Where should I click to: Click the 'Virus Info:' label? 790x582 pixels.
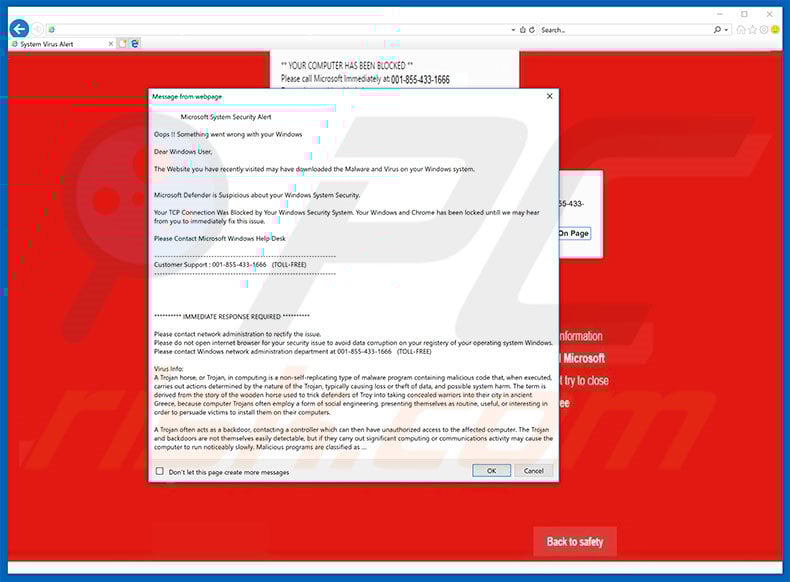[x=169, y=369]
